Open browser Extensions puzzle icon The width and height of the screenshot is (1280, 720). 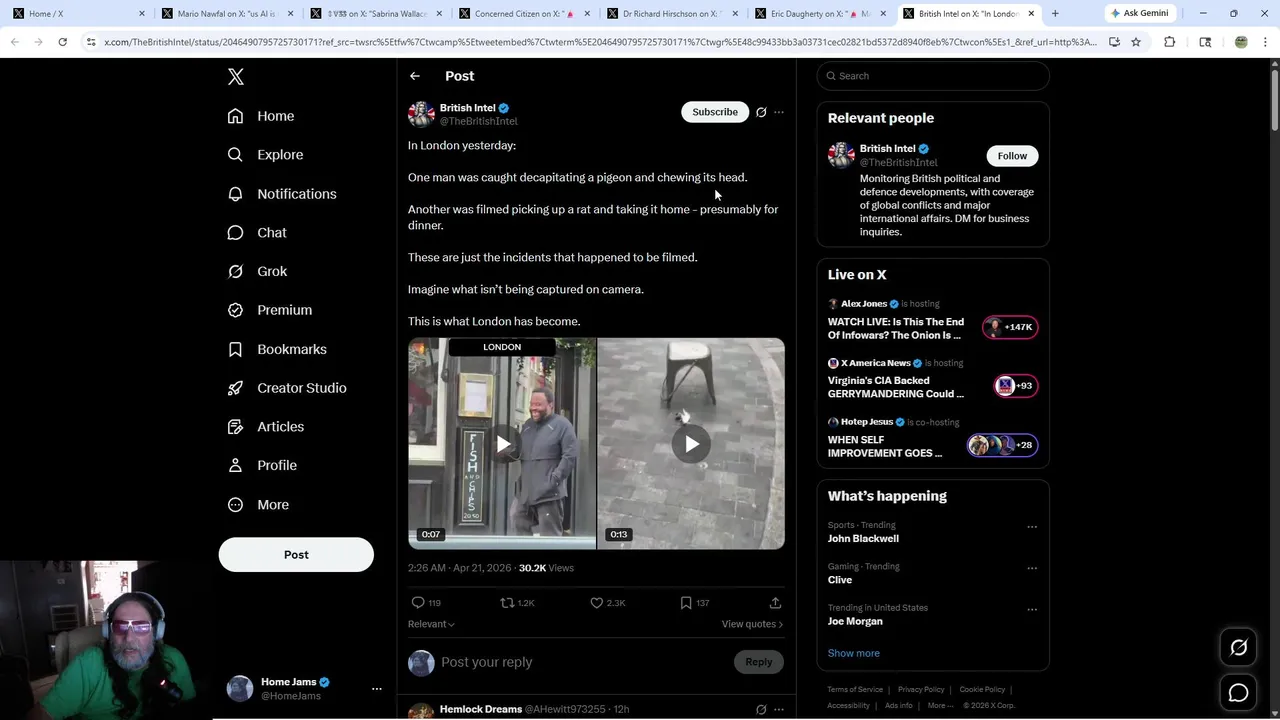click(x=1169, y=42)
